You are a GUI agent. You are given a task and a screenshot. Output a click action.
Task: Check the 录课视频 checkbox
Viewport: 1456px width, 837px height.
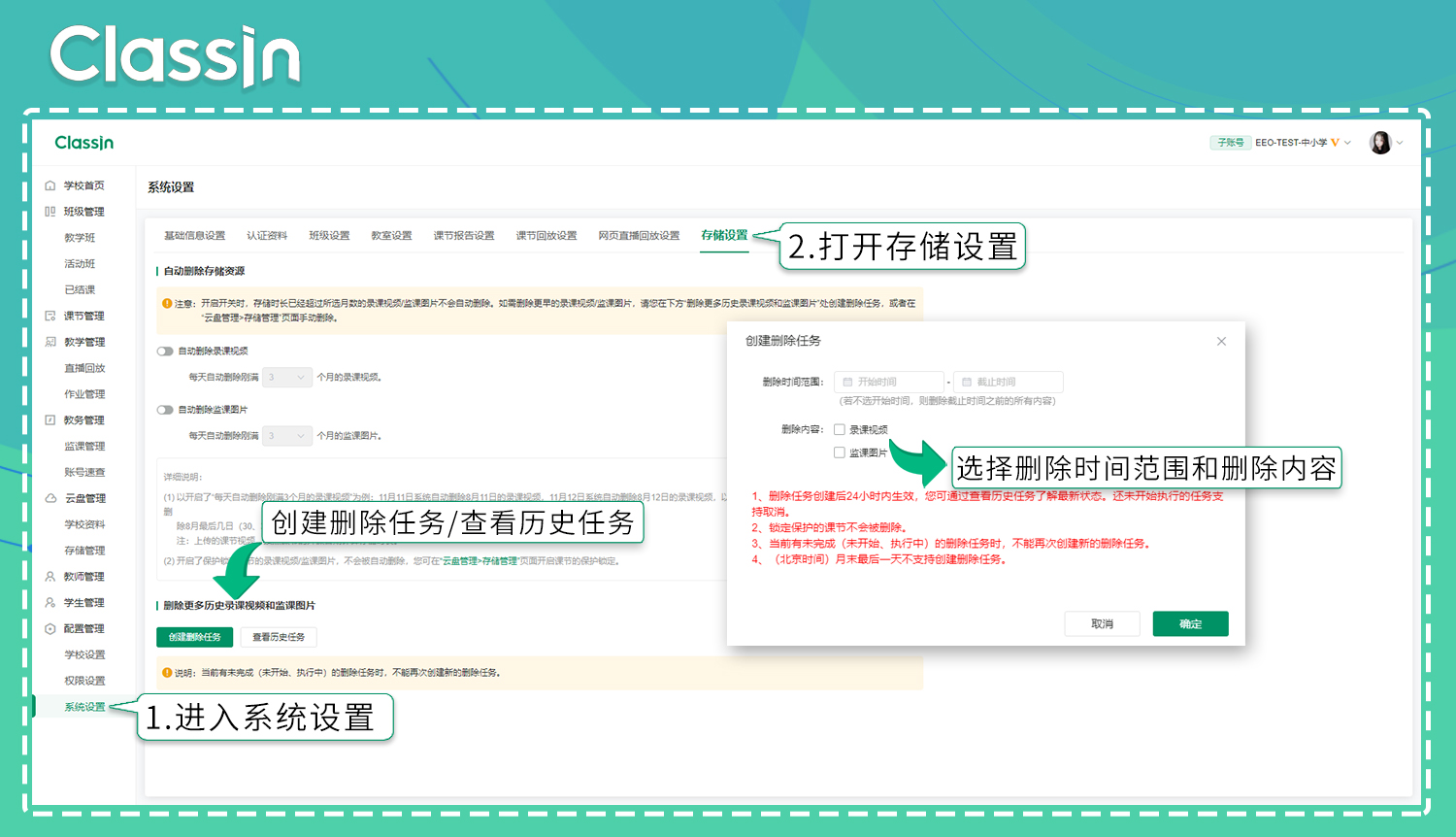tap(840, 429)
